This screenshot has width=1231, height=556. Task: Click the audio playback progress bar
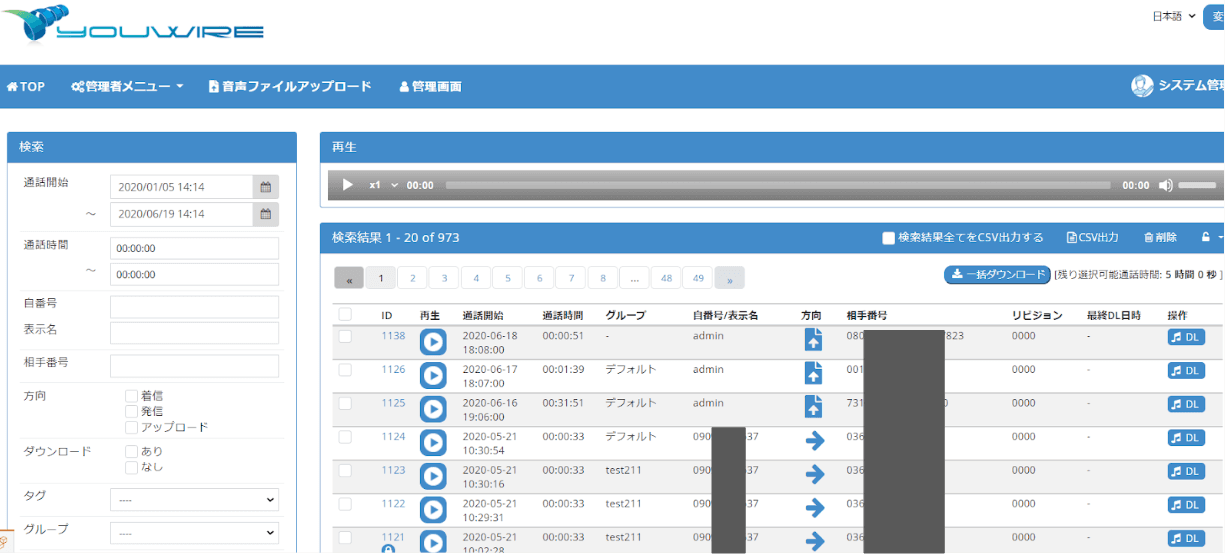[777, 186]
